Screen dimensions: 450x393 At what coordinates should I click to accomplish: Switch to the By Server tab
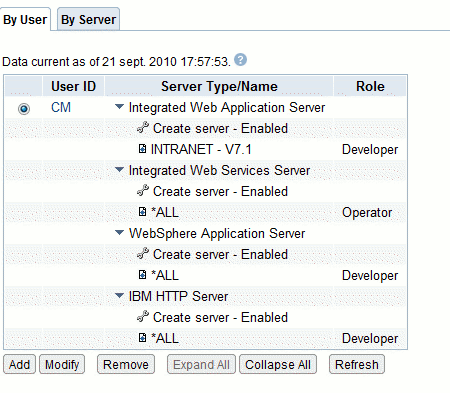pos(88,19)
